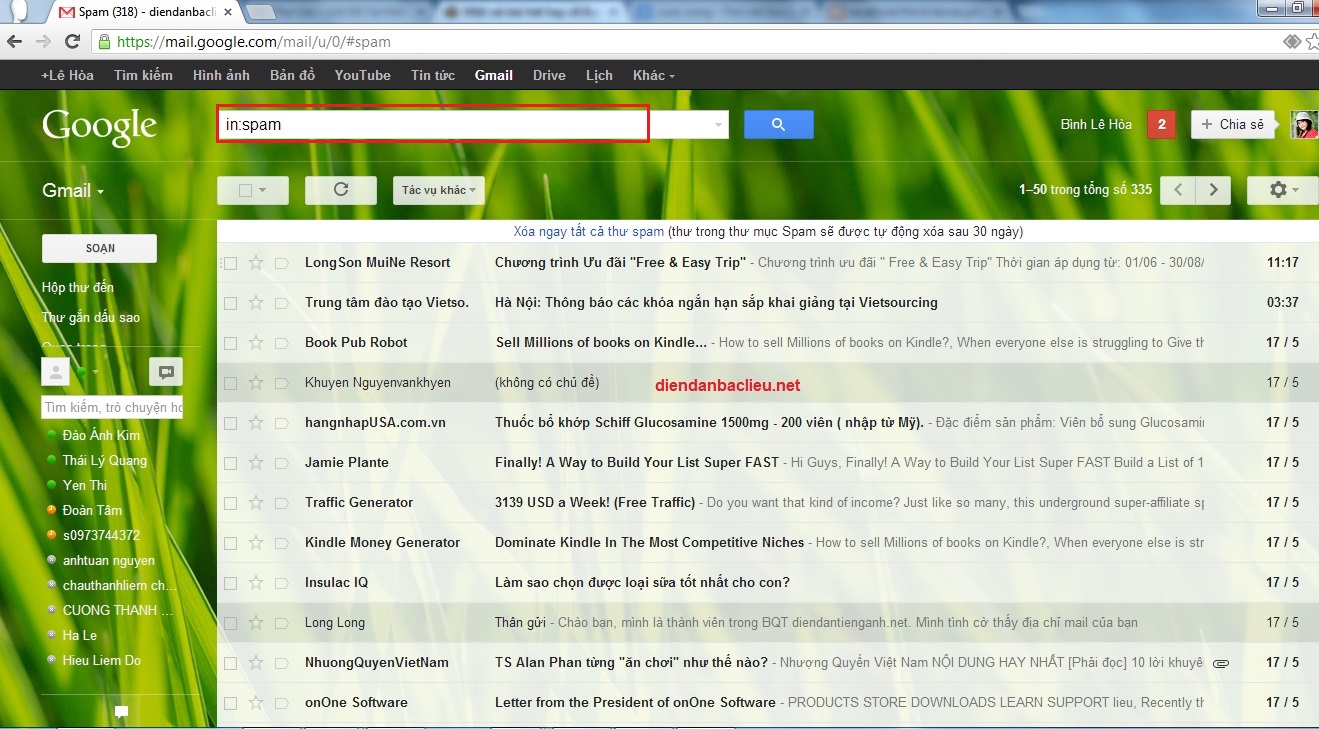Star the Book Pub Robot email
The height and width of the screenshot is (729, 1319).
click(256, 343)
